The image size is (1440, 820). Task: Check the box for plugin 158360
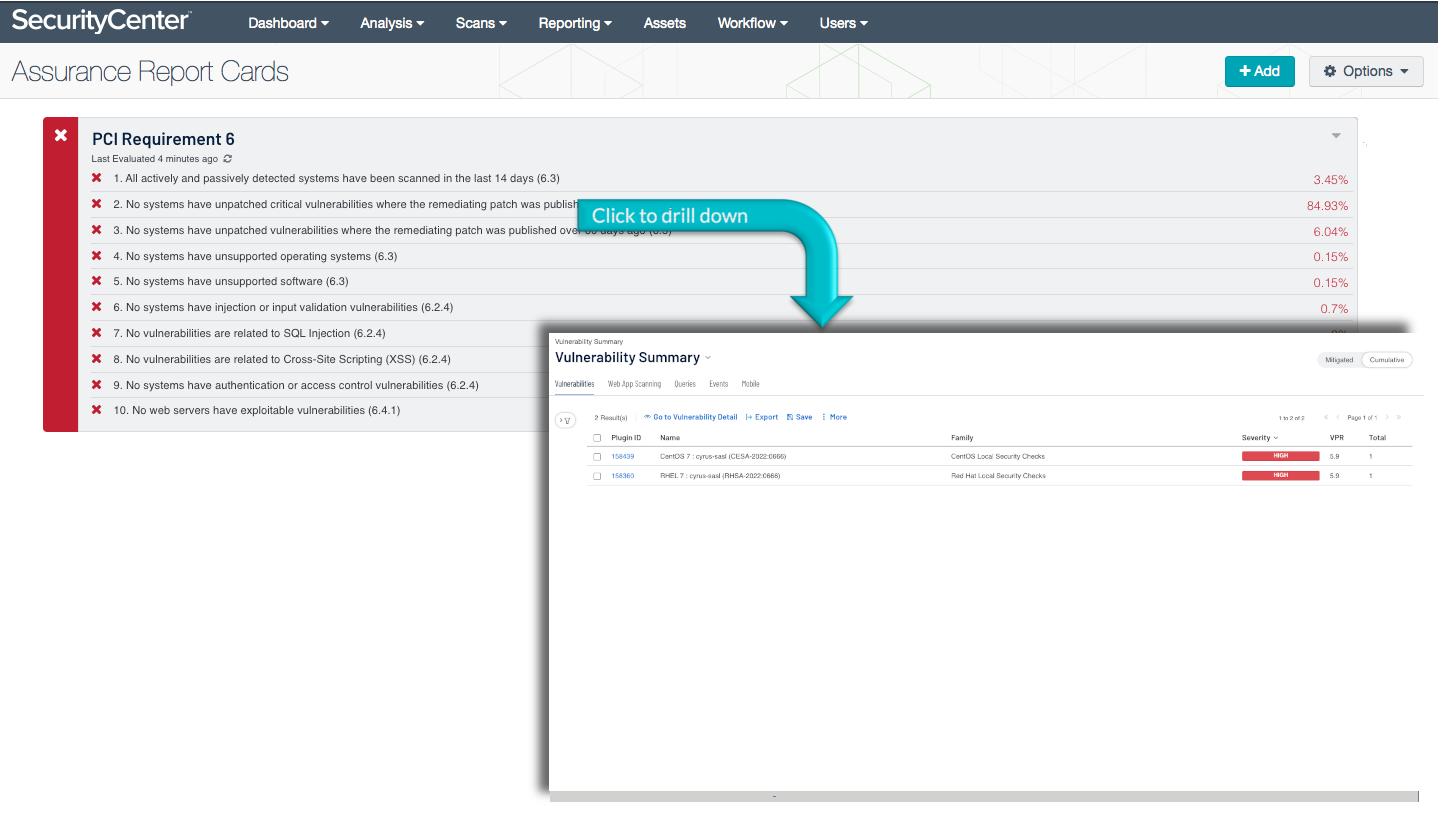pos(597,476)
